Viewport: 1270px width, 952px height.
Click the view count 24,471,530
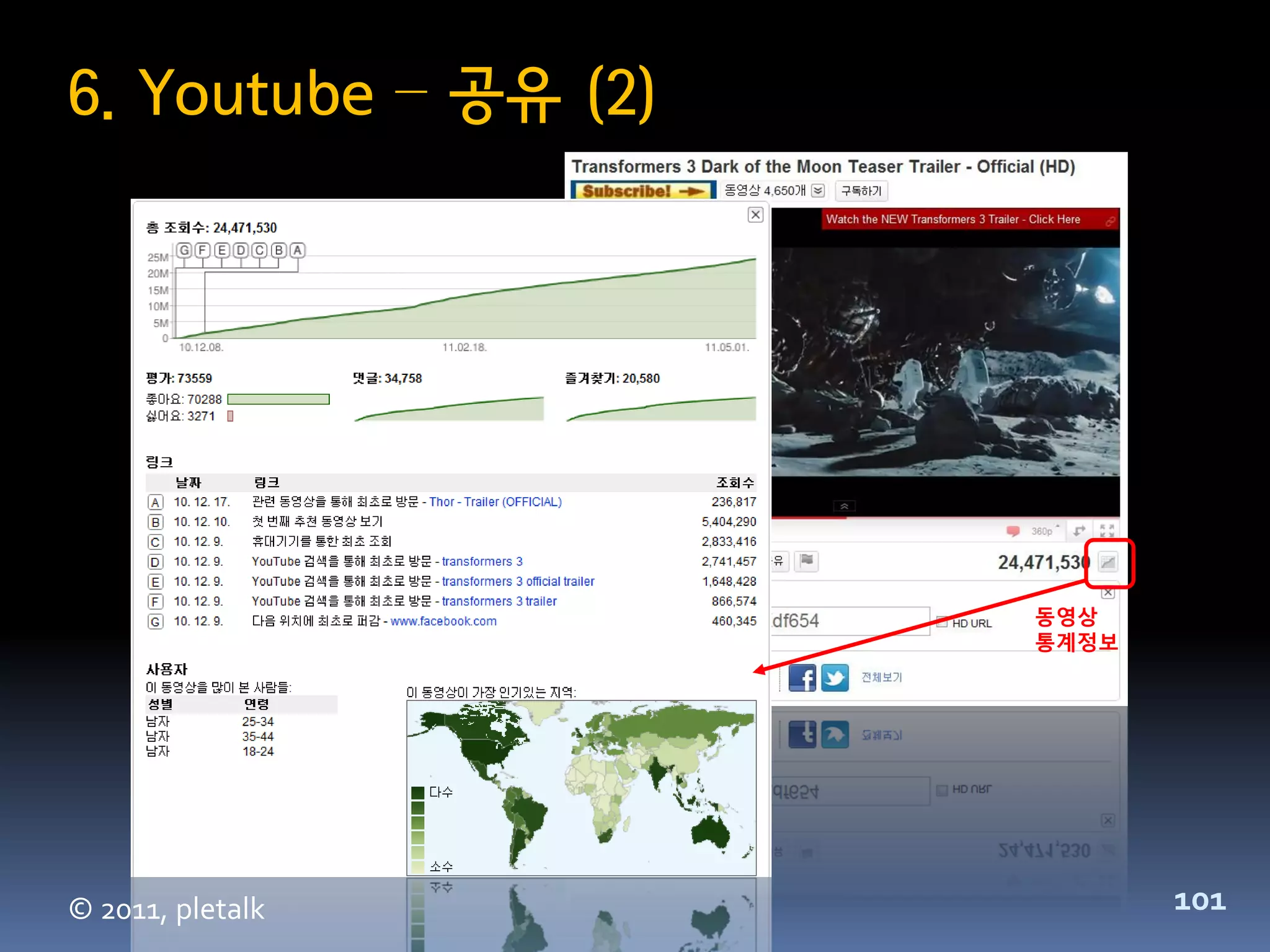(x=1044, y=563)
